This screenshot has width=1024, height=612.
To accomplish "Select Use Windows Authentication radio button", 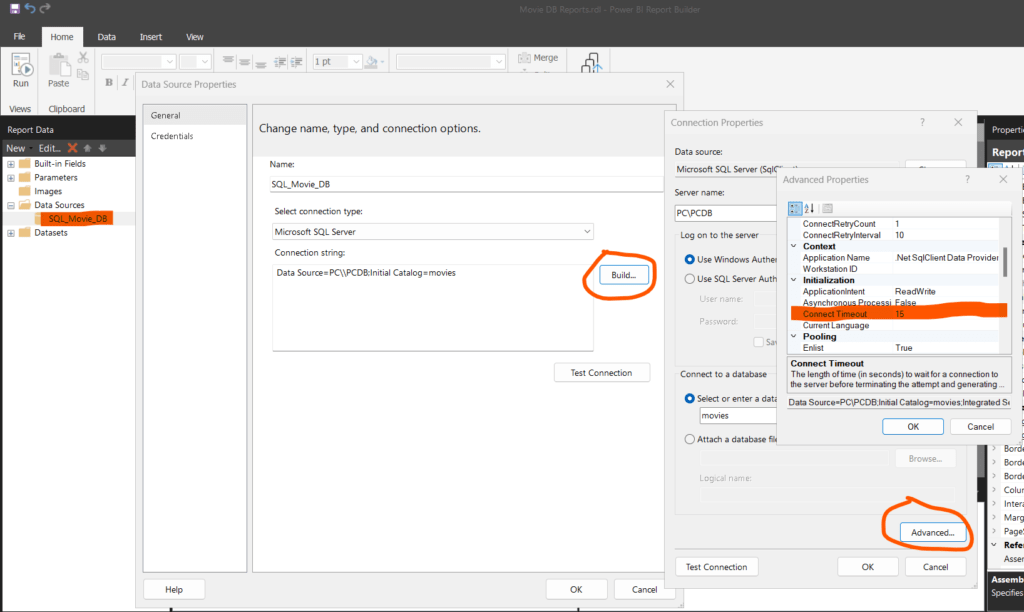I will [690, 259].
